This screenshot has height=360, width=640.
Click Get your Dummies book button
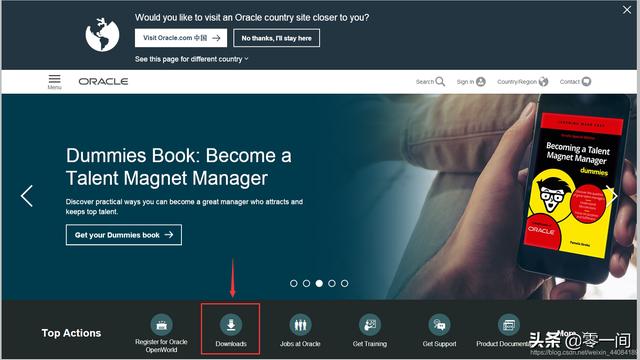tap(124, 235)
